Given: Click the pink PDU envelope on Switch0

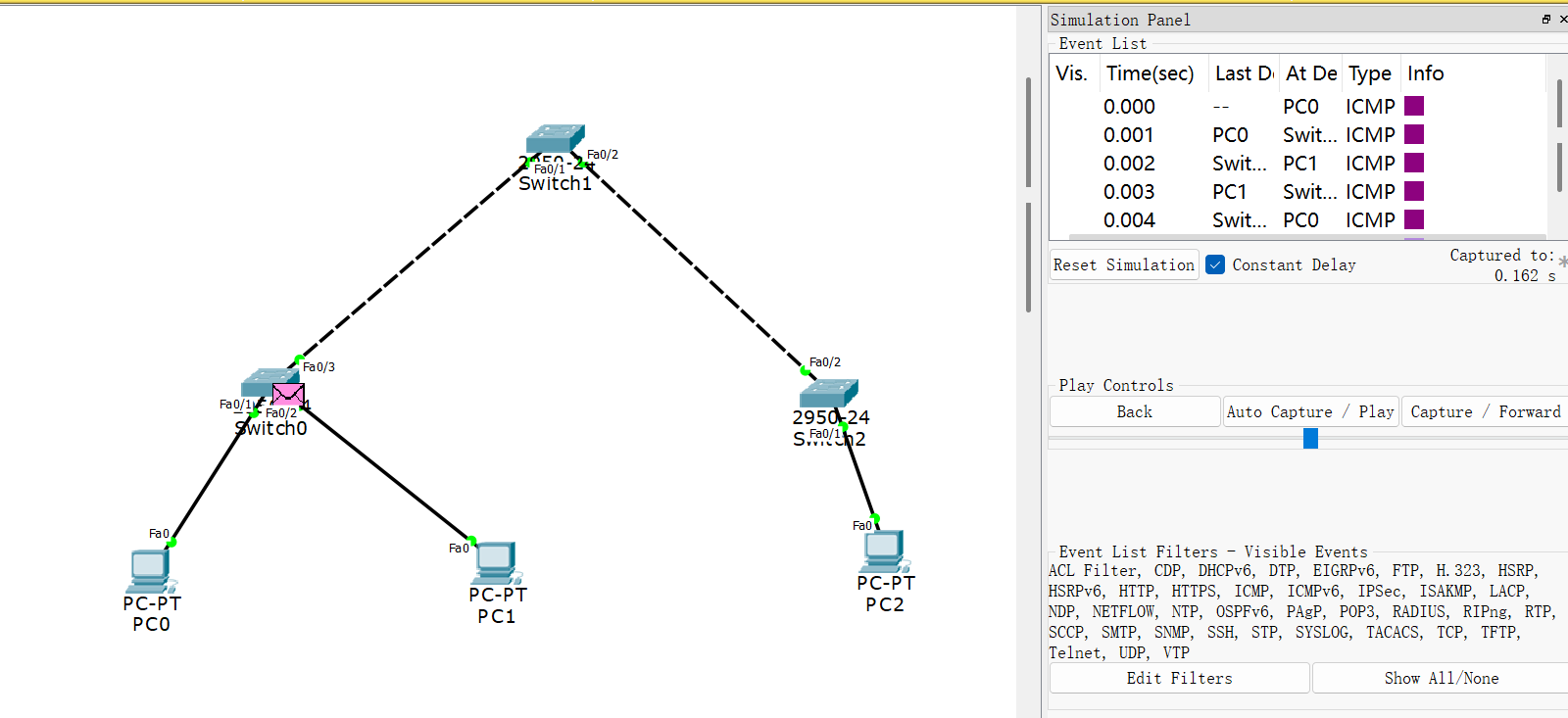Looking at the screenshot, I should (288, 395).
